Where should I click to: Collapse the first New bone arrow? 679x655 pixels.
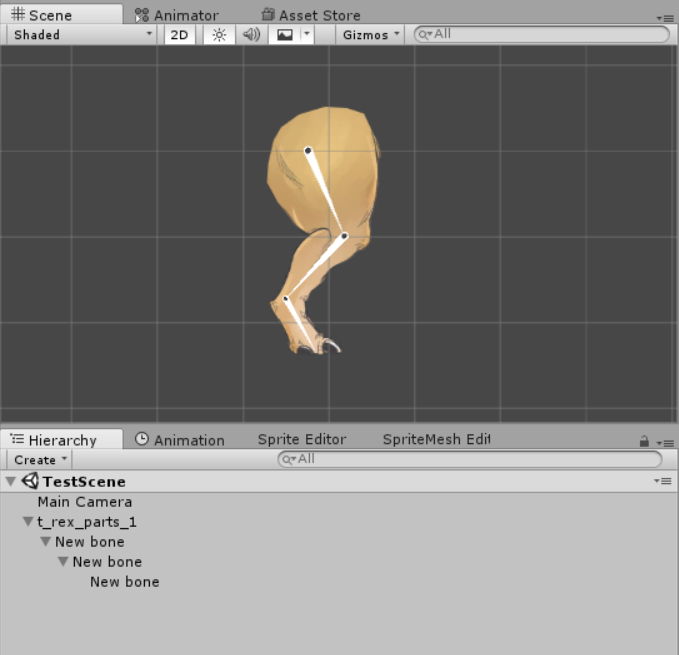pyautogui.click(x=45, y=542)
